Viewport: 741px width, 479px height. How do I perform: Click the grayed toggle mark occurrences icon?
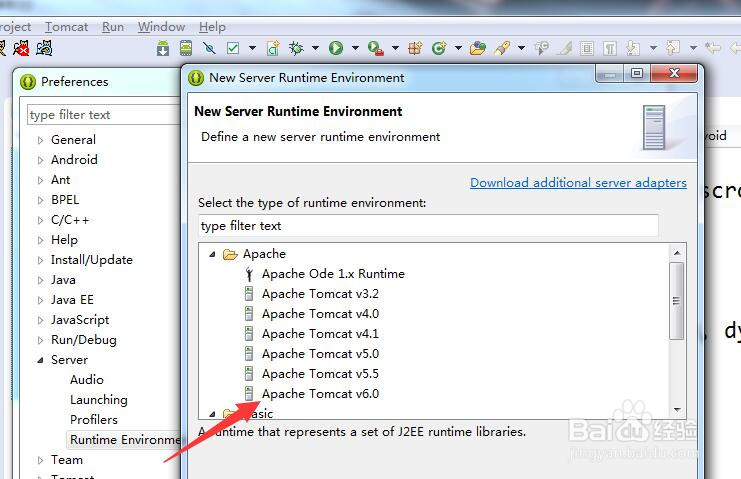[542, 48]
